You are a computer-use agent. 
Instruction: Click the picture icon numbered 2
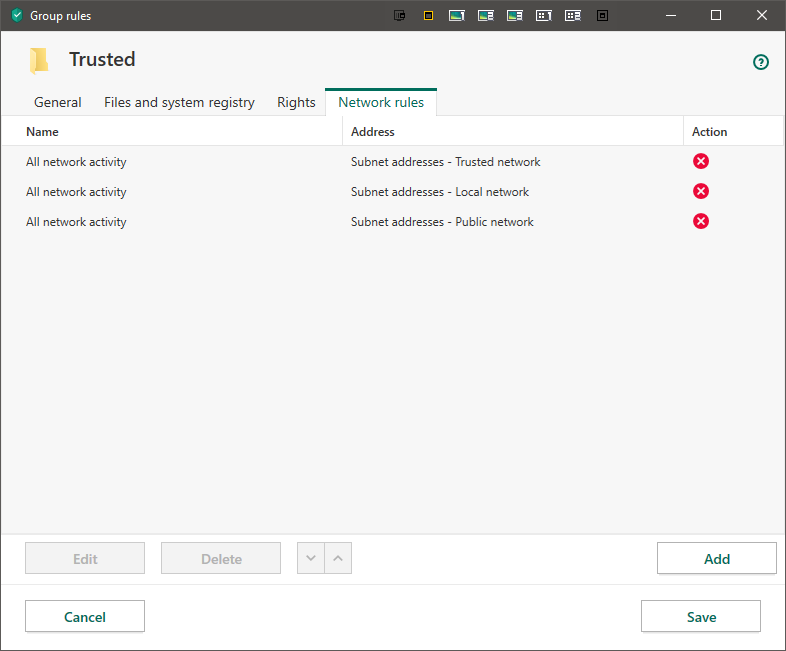click(486, 16)
